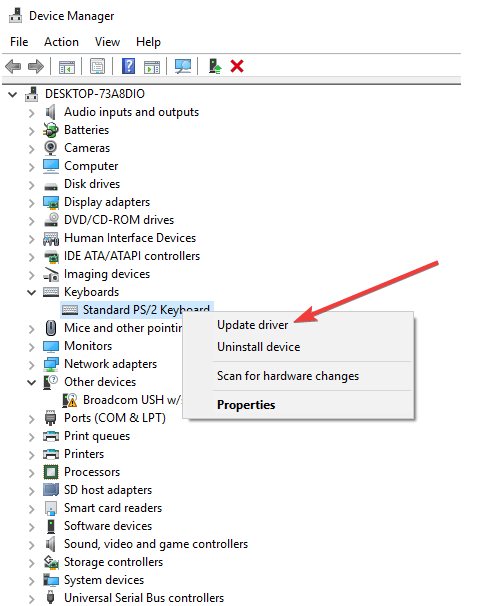Click the Display adapters icon

pos(51,202)
